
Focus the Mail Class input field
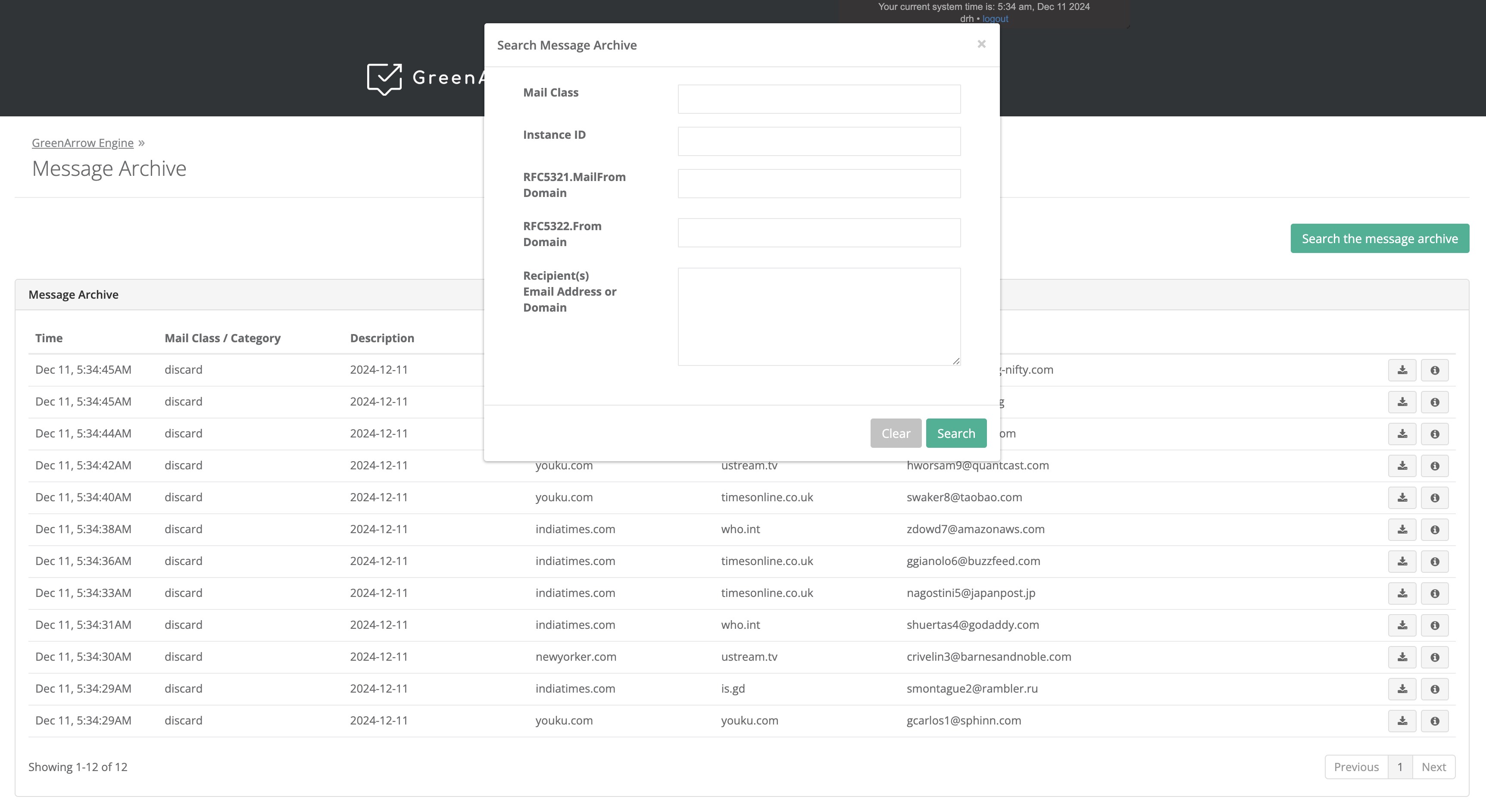(818, 99)
